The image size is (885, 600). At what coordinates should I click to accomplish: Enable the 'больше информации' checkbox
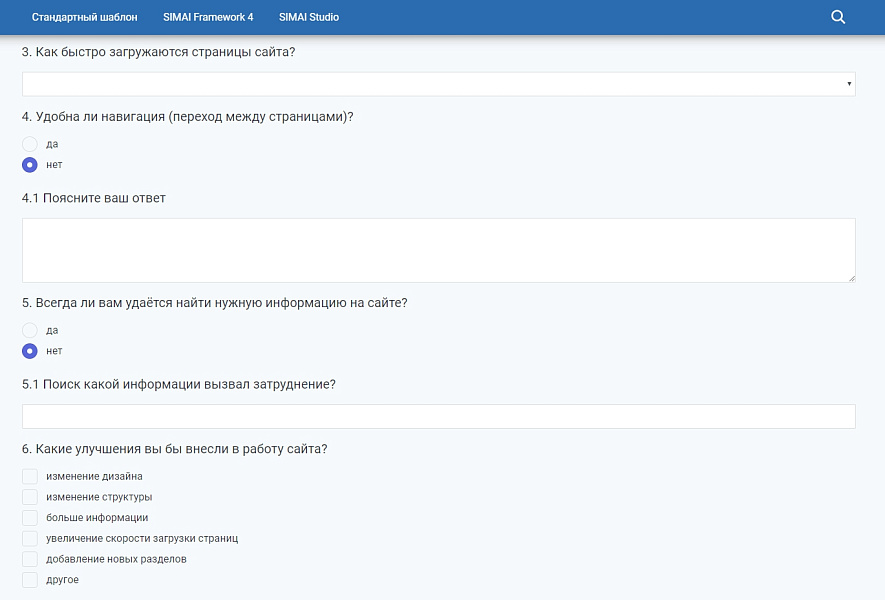tap(30, 518)
